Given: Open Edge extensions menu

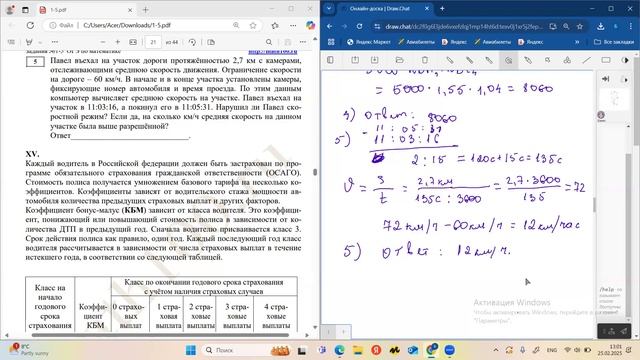Looking at the screenshot, I should [x=275, y=25].
